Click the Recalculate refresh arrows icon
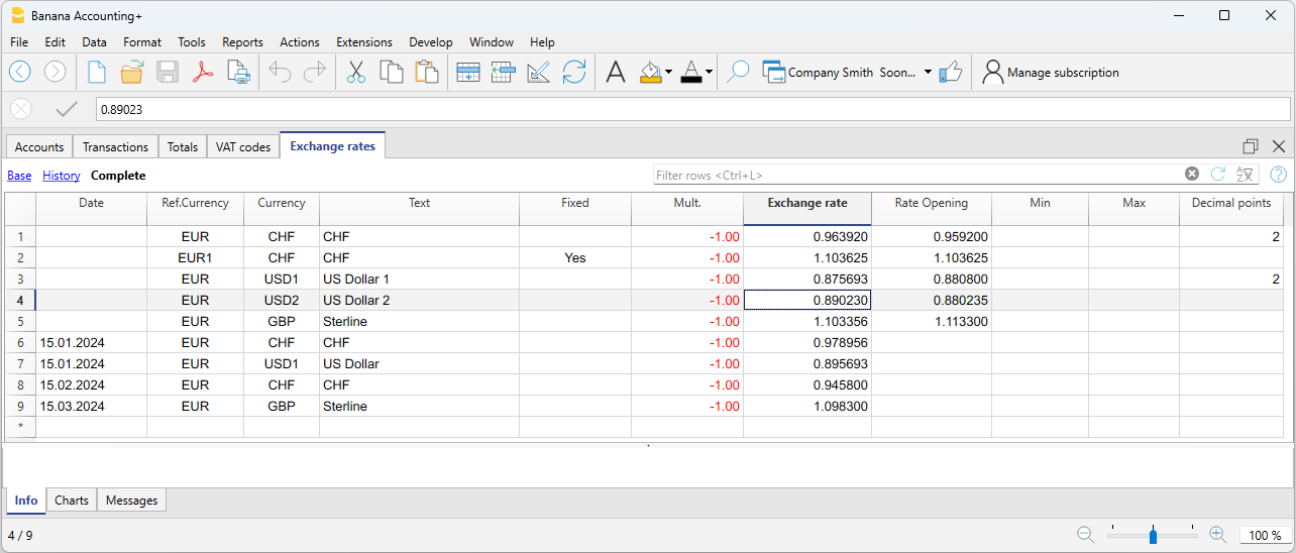The width and height of the screenshot is (1296, 553). coord(574,72)
